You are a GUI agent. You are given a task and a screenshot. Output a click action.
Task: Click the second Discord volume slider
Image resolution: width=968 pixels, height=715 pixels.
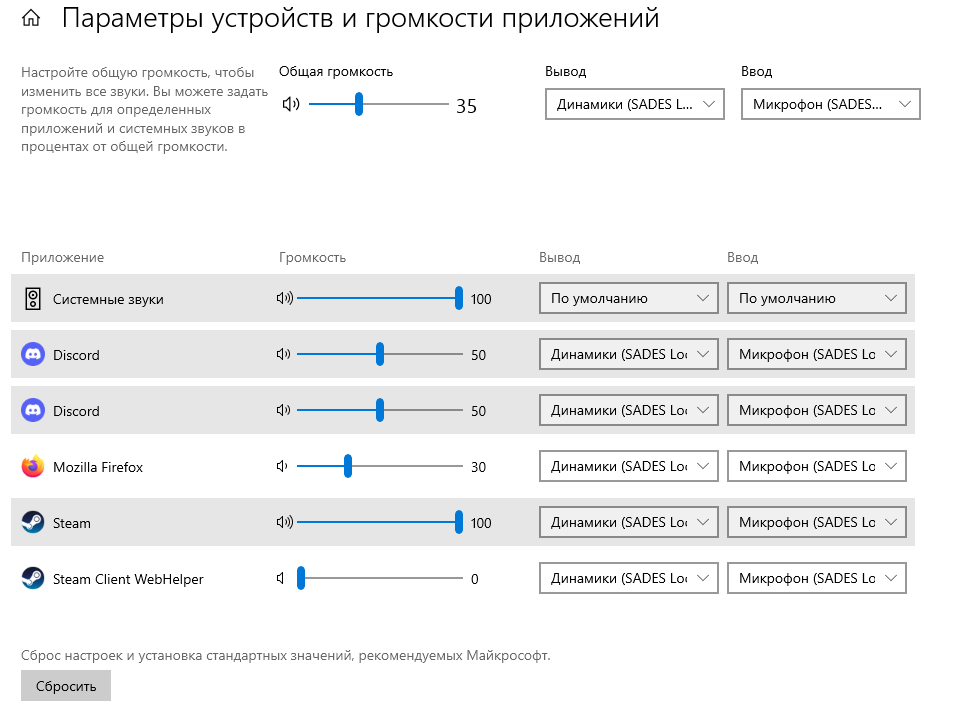380,410
